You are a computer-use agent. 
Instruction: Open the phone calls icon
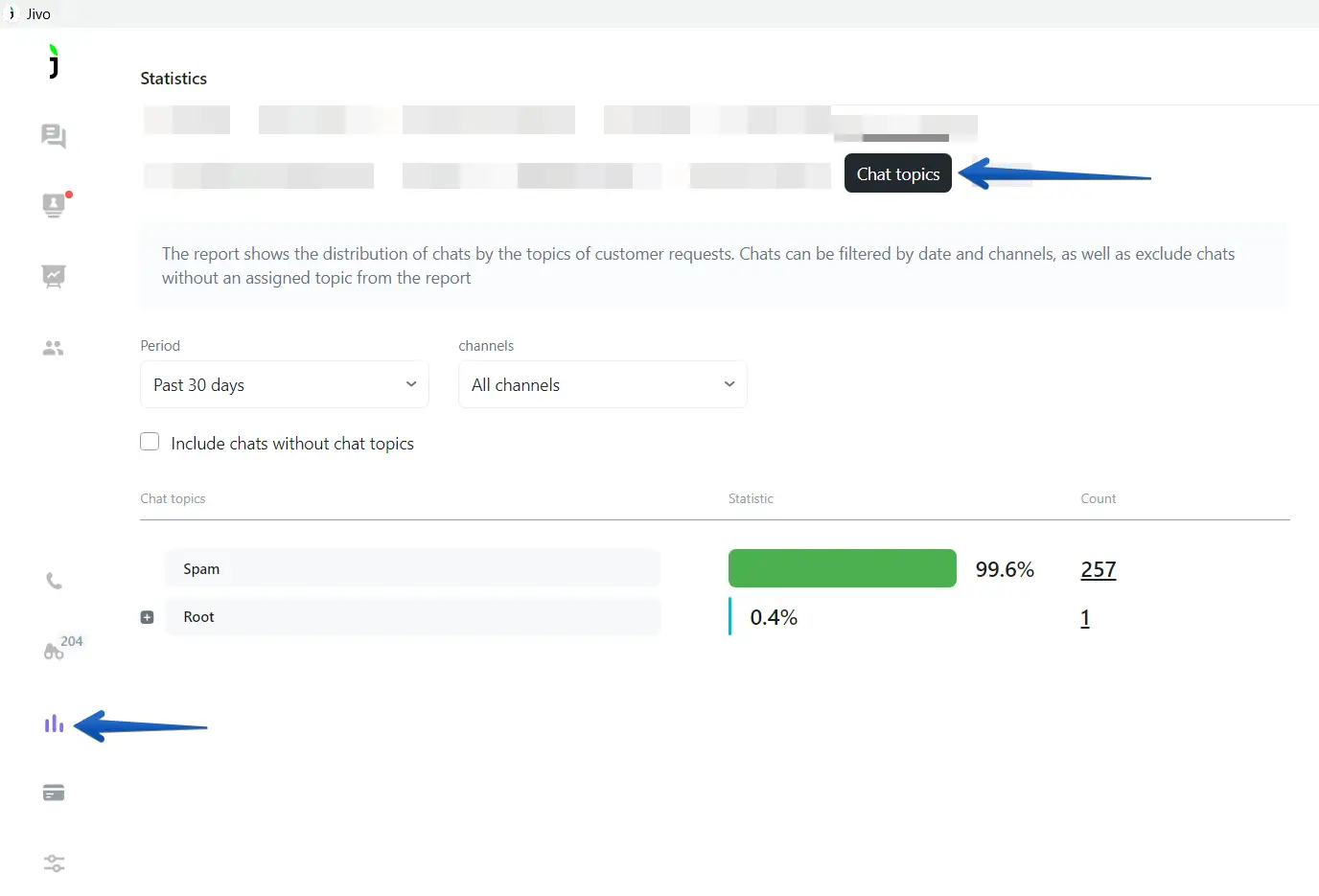click(54, 582)
